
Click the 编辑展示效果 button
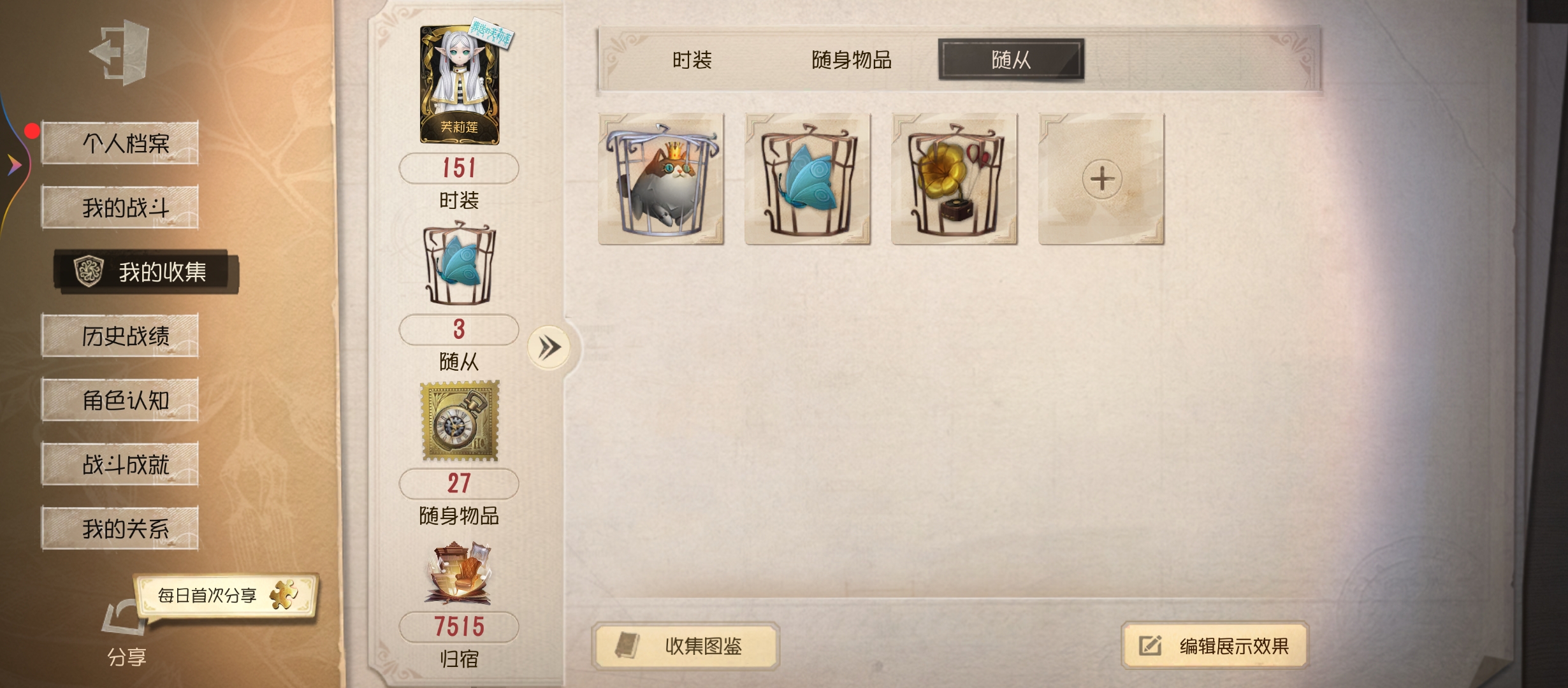point(1215,646)
